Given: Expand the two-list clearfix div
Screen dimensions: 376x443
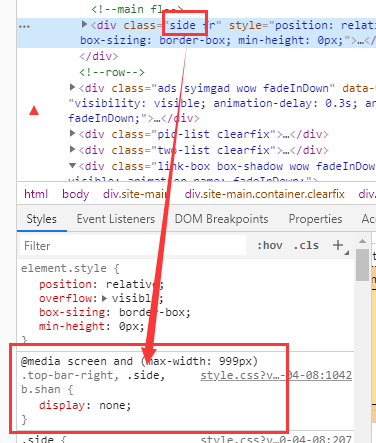Looking at the screenshot, I should click(x=72, y=149).
